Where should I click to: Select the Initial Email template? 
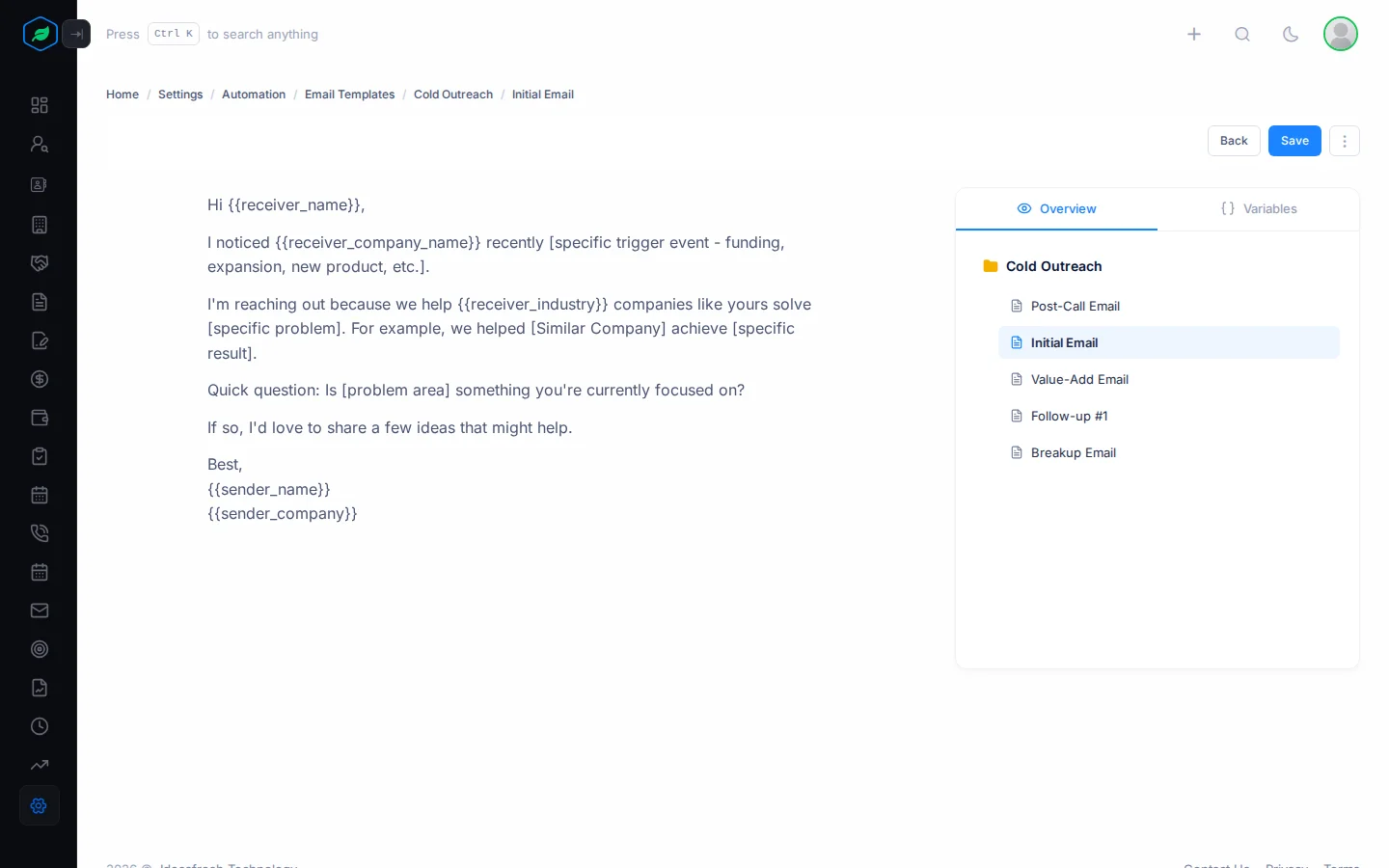click(1169, 342)
